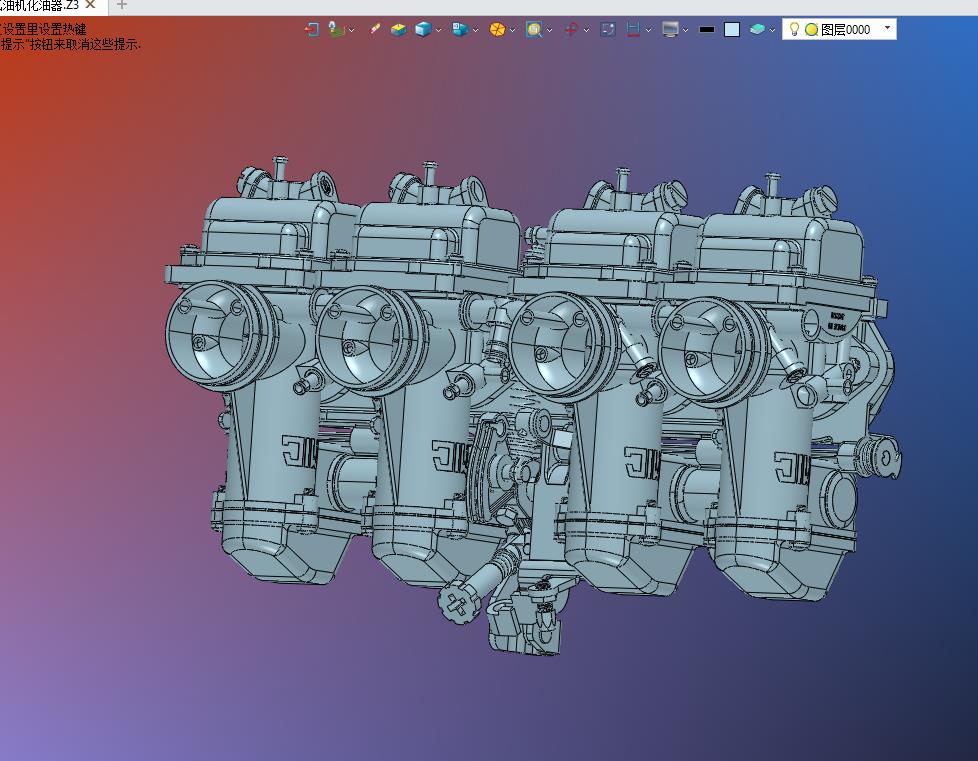978x761 pixels.
Task: Click the eraser/pencil tool icon
Action: coord(375,29)
